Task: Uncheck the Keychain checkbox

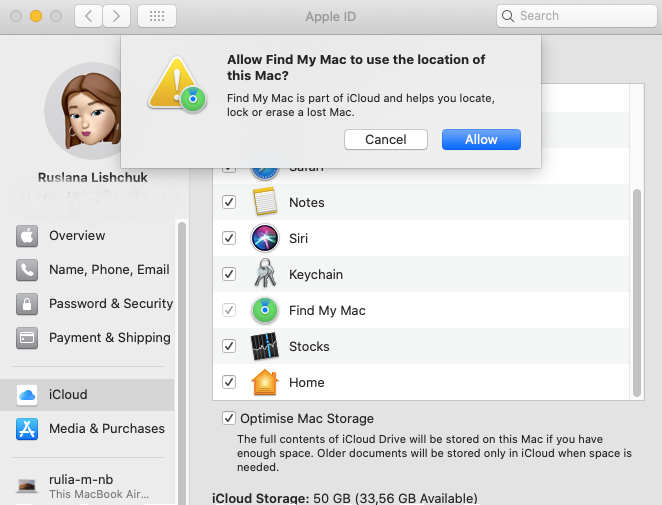Action: pyautogui.click(x=229, y=274)
